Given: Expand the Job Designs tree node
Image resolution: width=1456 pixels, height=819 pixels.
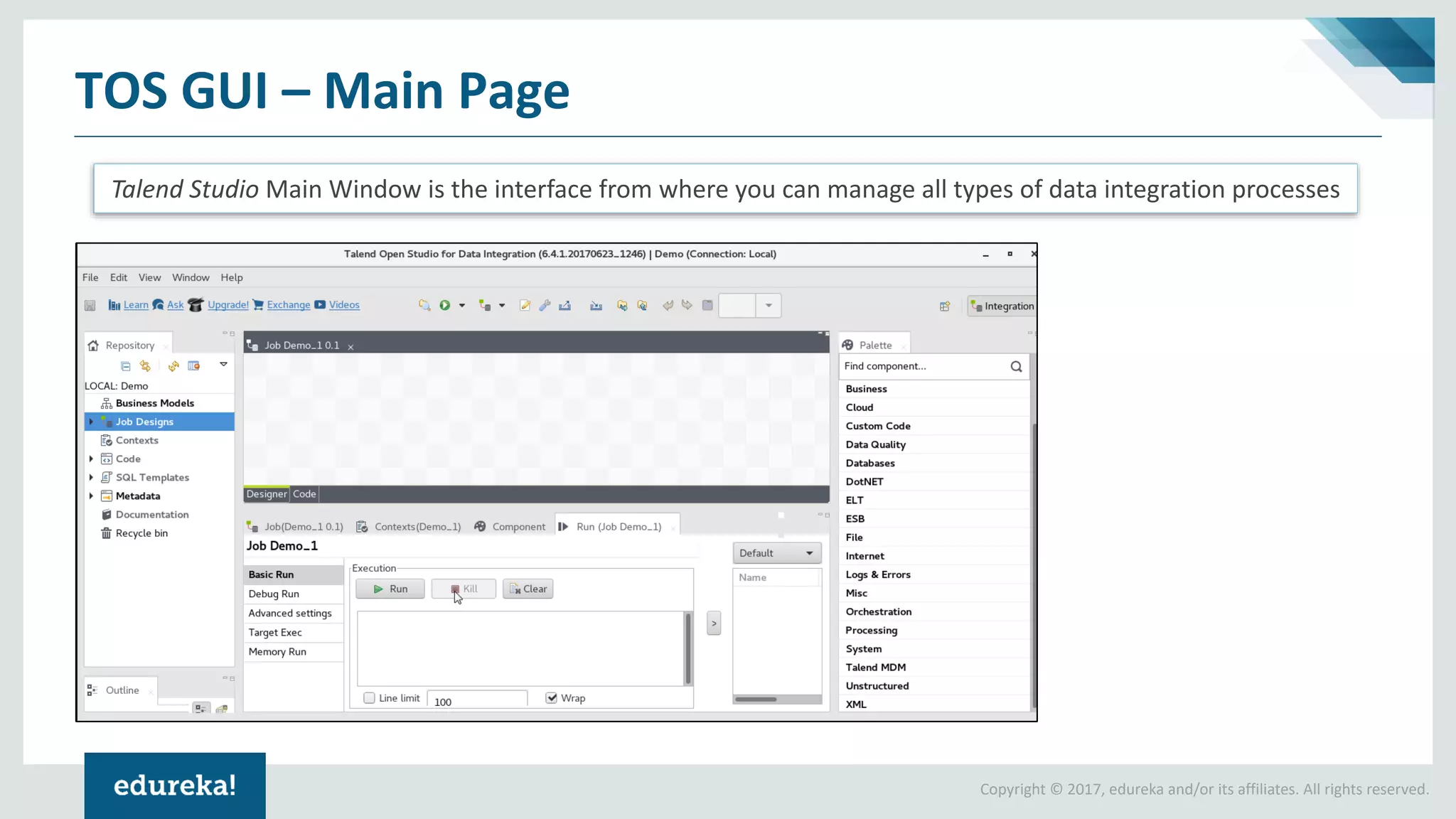Looking at the screenshot, I should point(91,422).
